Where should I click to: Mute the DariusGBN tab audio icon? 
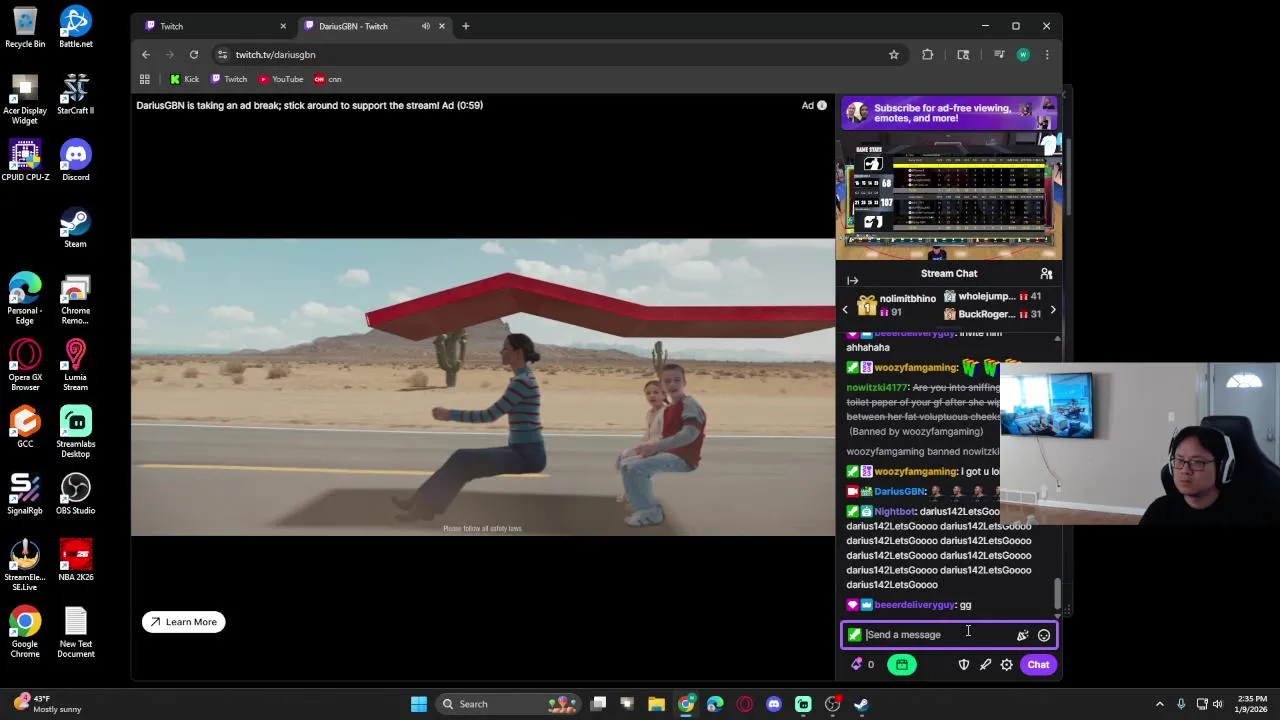point(426,26)
